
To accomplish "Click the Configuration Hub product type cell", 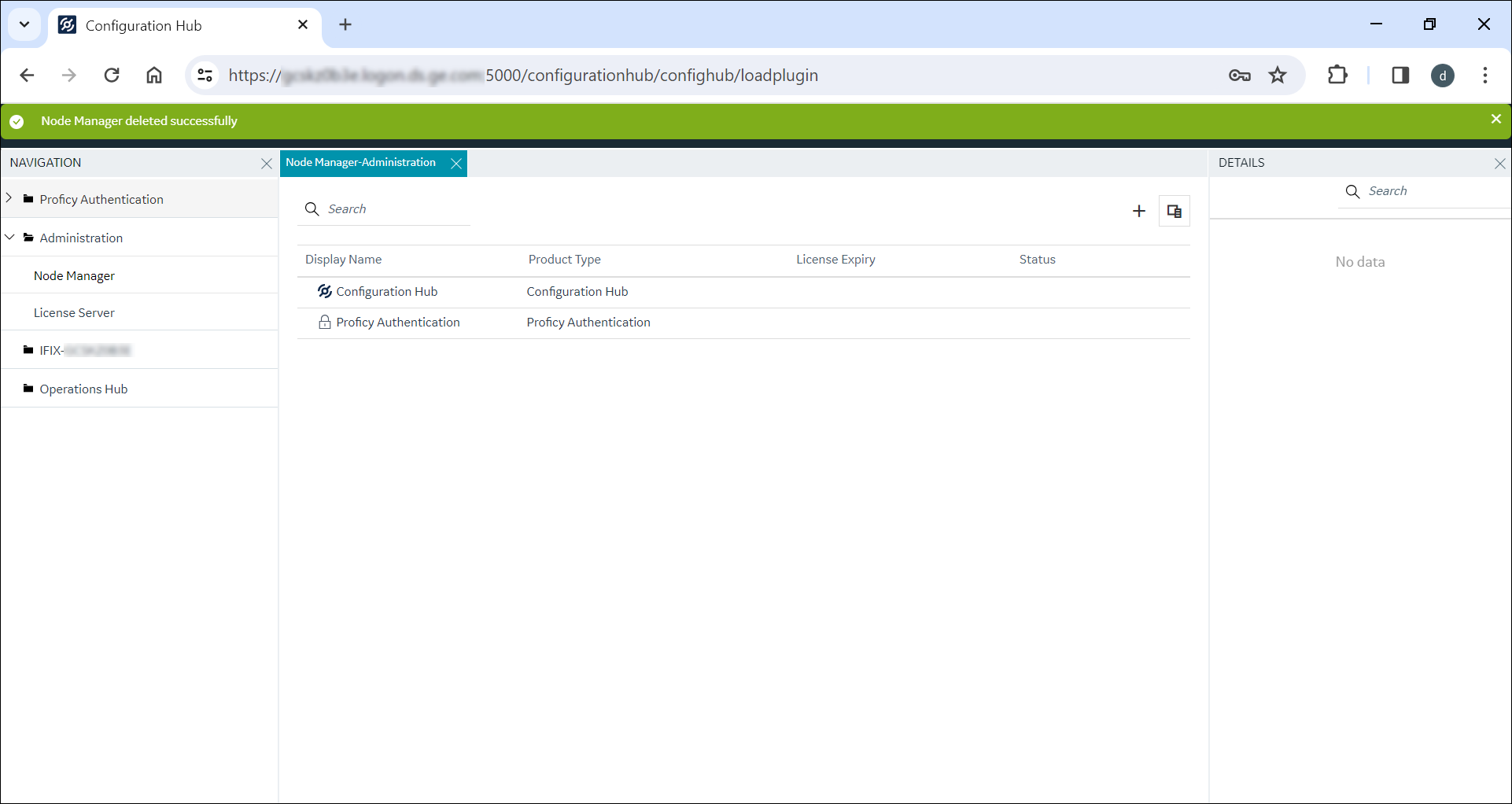I will coord(577,292).
